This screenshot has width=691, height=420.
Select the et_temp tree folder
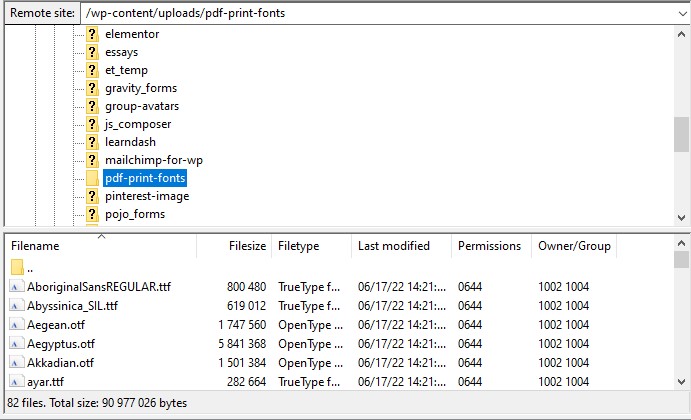126,70
